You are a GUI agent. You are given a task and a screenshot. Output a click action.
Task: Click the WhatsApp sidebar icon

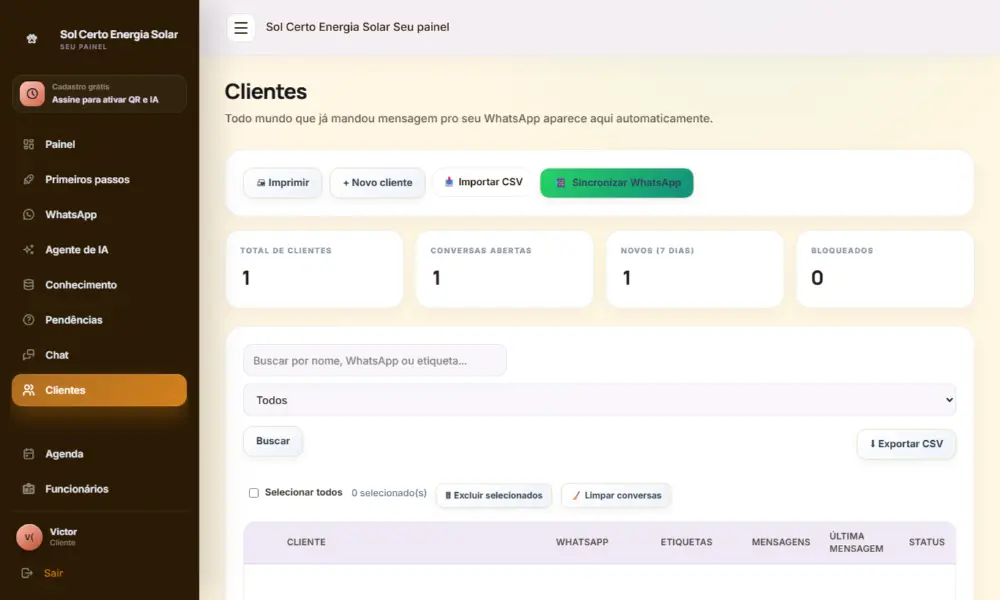[x=29, y=214]
